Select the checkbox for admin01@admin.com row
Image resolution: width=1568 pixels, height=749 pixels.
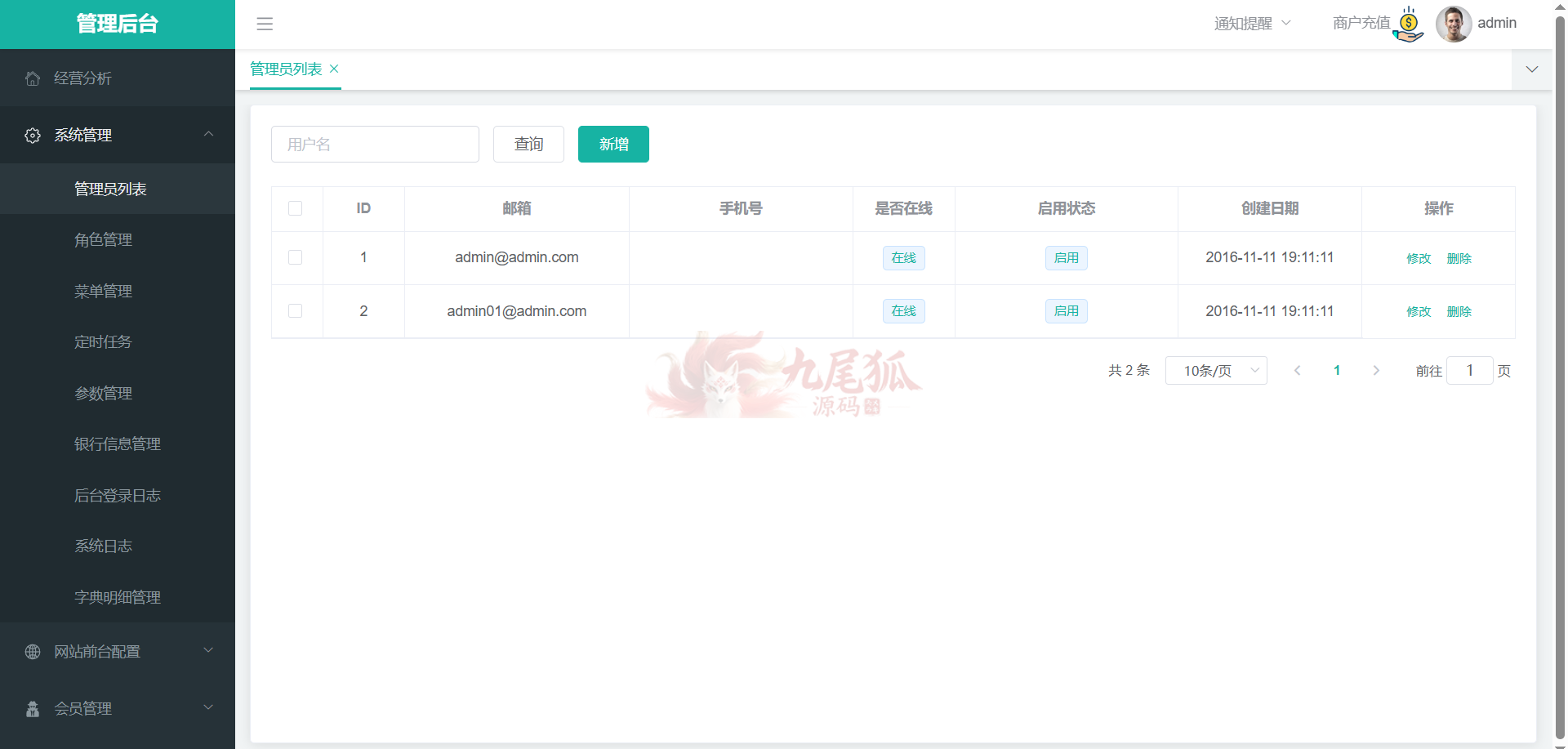tap(296, 311)
